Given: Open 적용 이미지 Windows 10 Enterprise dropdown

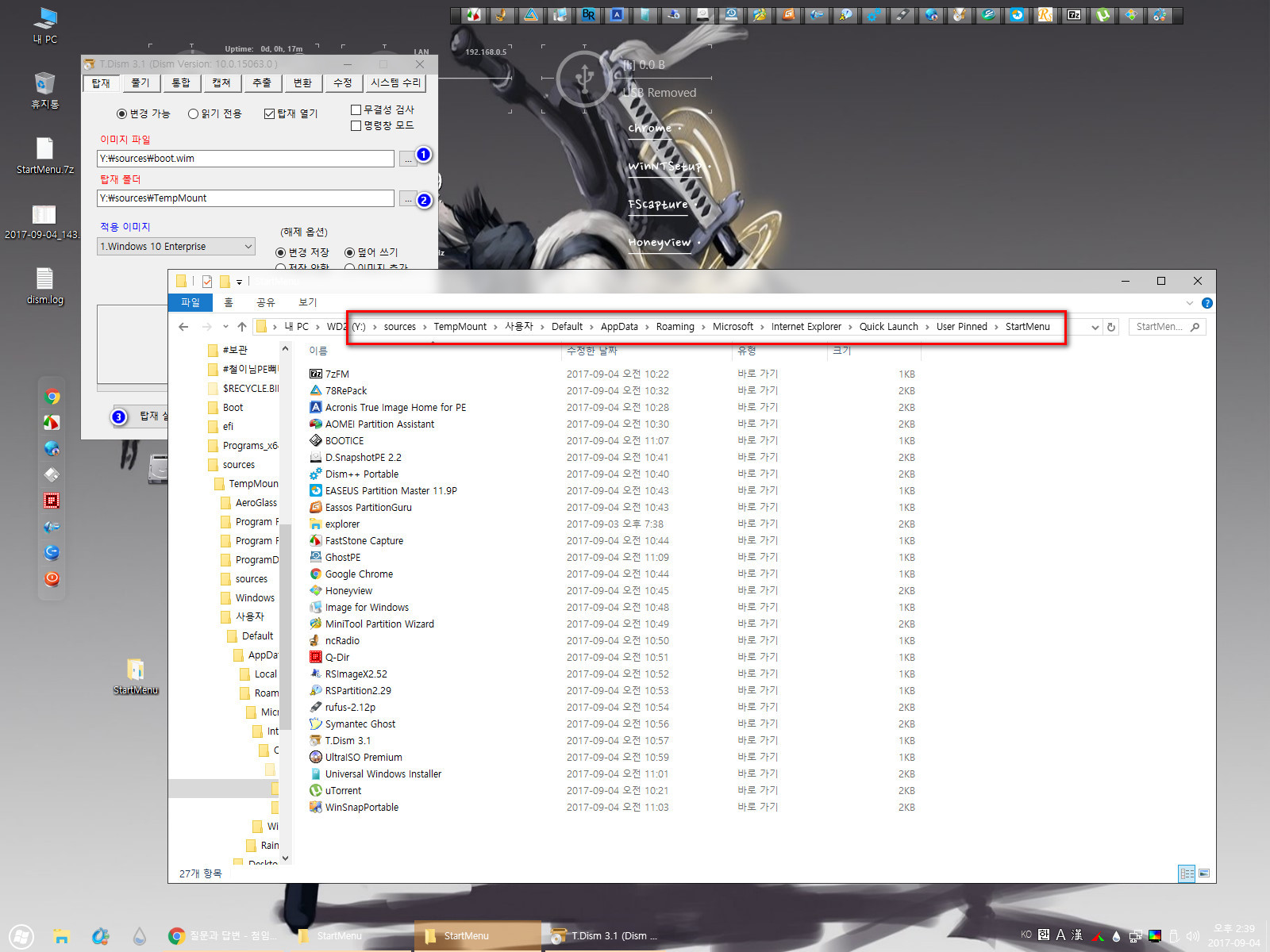Looking at the screenshot, I should (176, 247).
